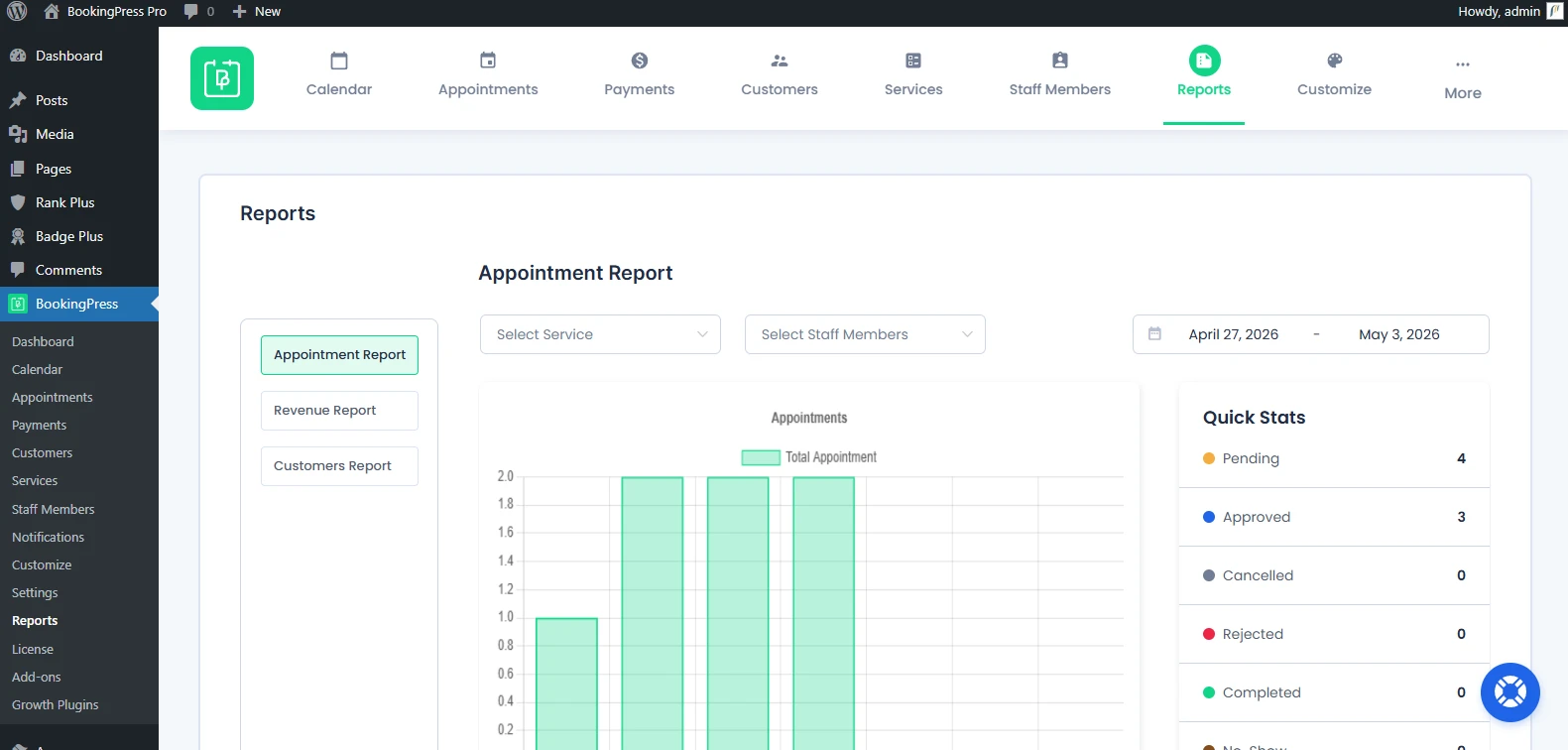1568x750 pixels.
Task: Click the New link in admin bar
Action: pos(257,12)
